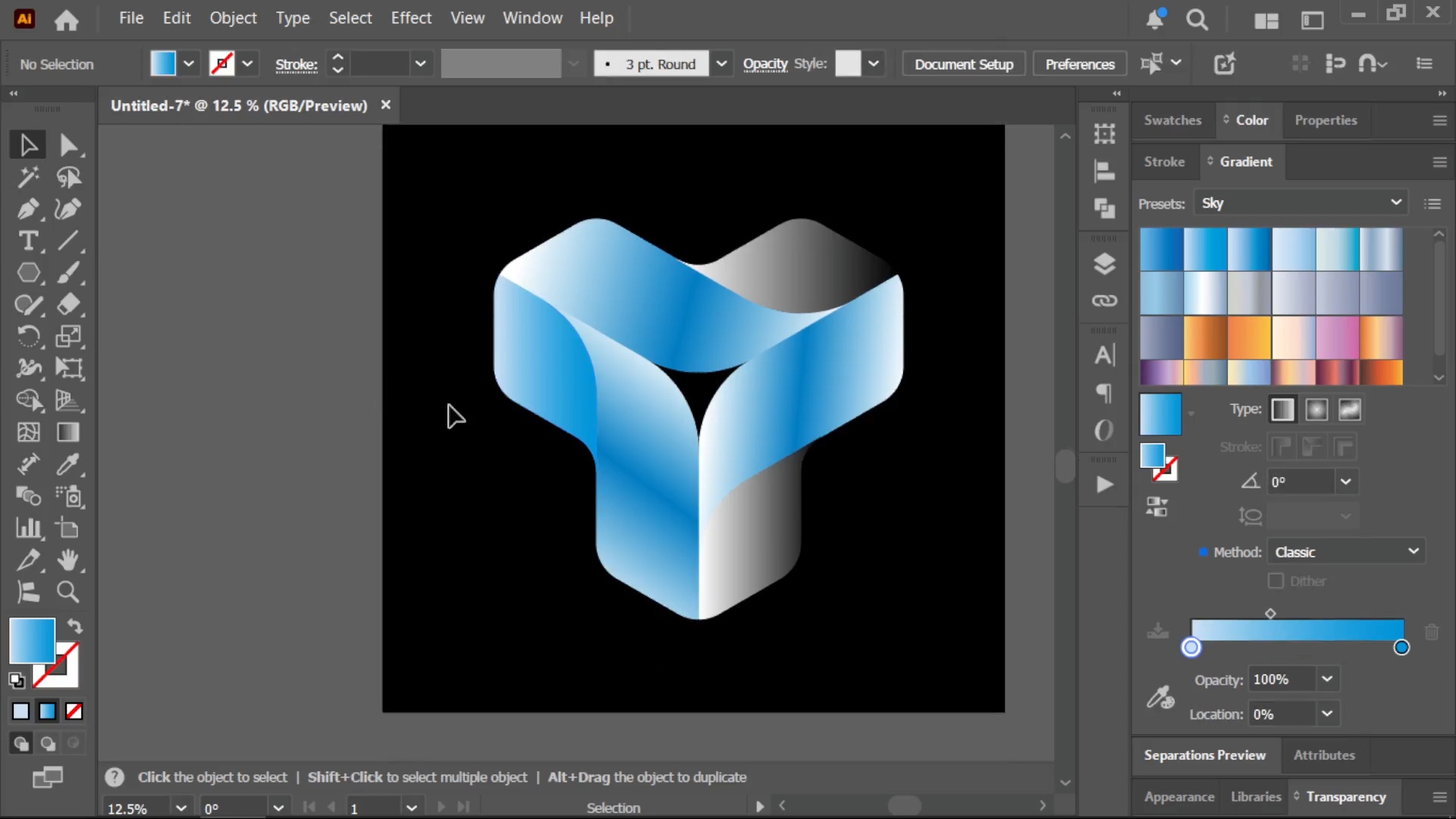Swap fill and stroke arrow
Image resolution: width=1456 pixels, height=819 pixels.
[74, 626]
